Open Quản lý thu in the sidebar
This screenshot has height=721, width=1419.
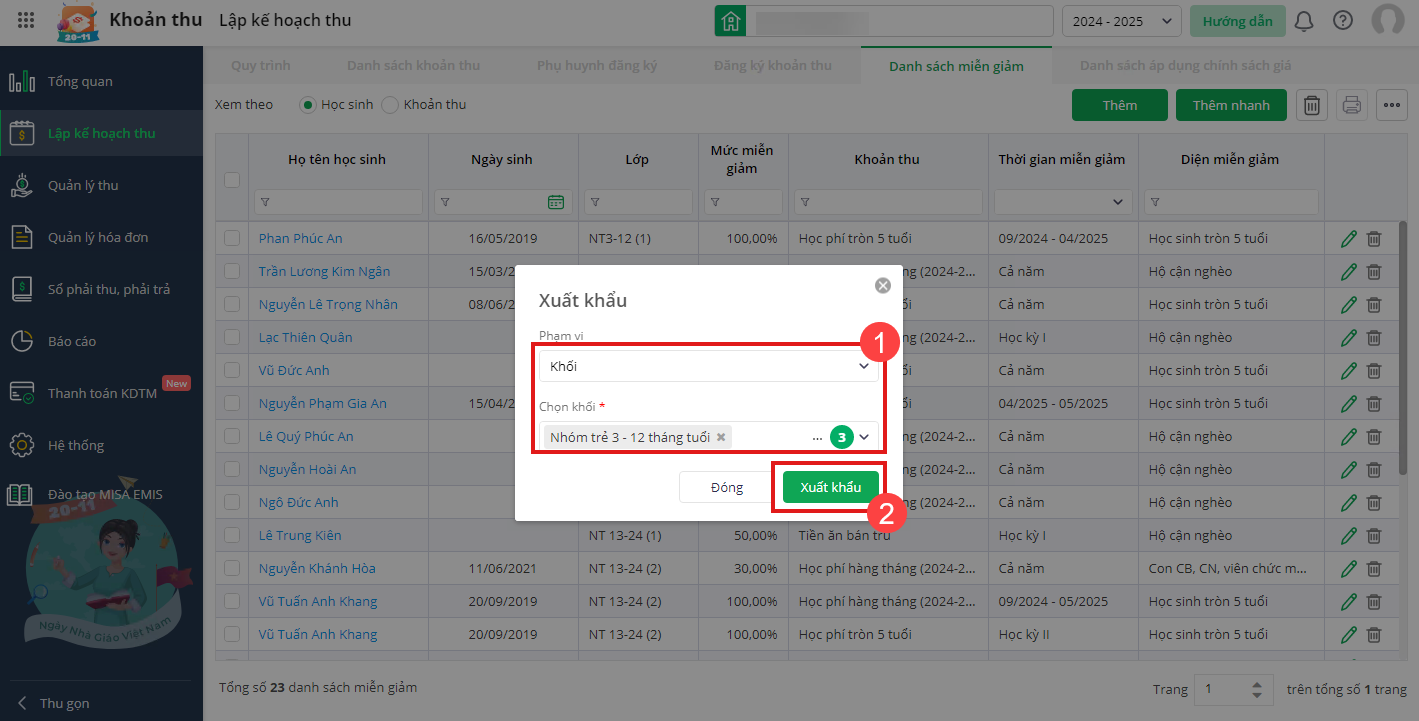pos(101,186)
